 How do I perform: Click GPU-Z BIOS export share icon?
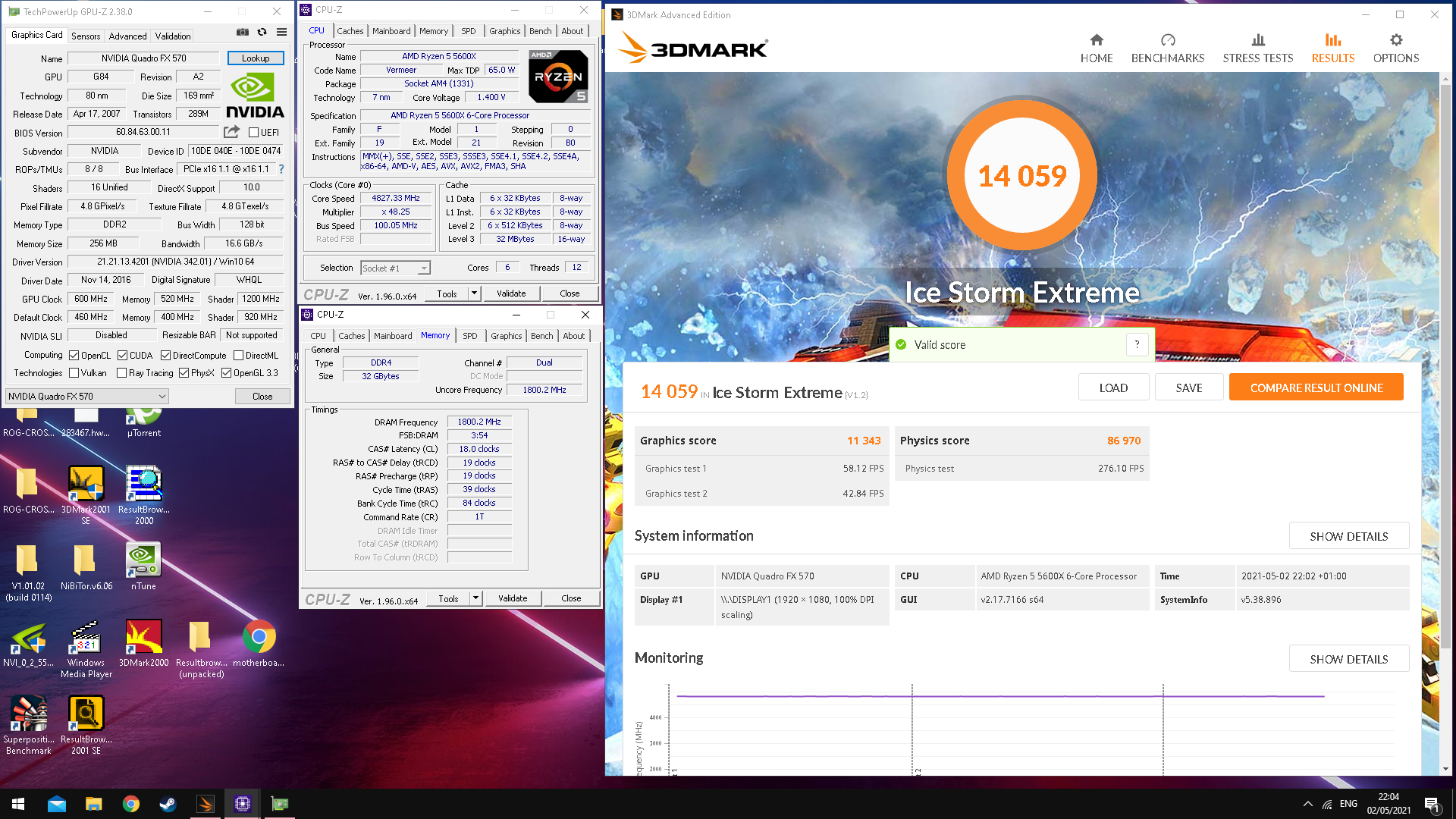(232, 132)
